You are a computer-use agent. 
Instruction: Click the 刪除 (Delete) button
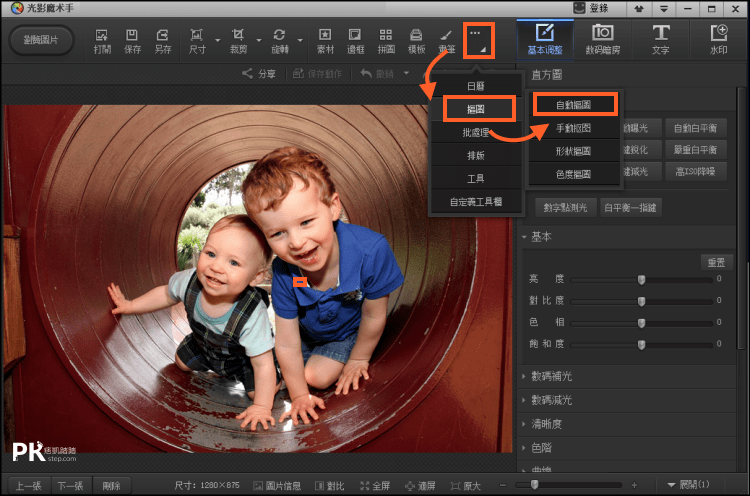(x=112, y=486)
